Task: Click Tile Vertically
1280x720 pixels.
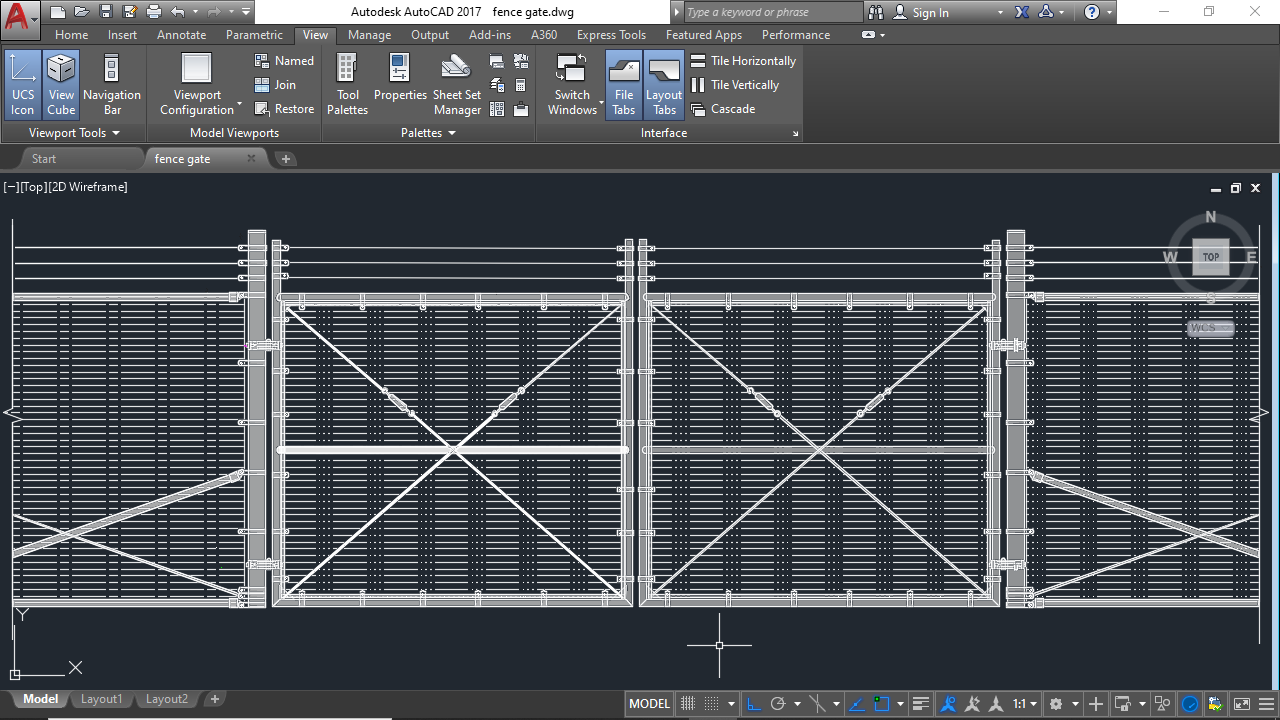Action: pyautogui.click(x=735, y=85)
